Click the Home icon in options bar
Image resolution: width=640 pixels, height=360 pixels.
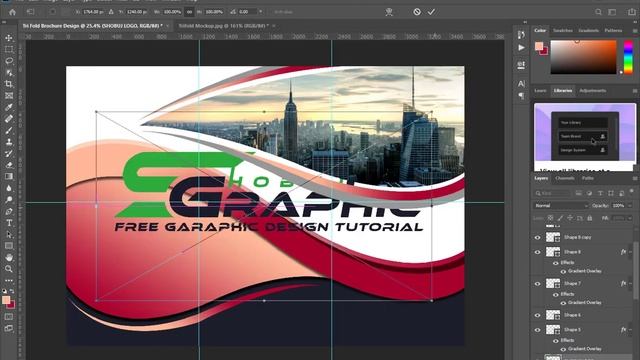point(13,12)
